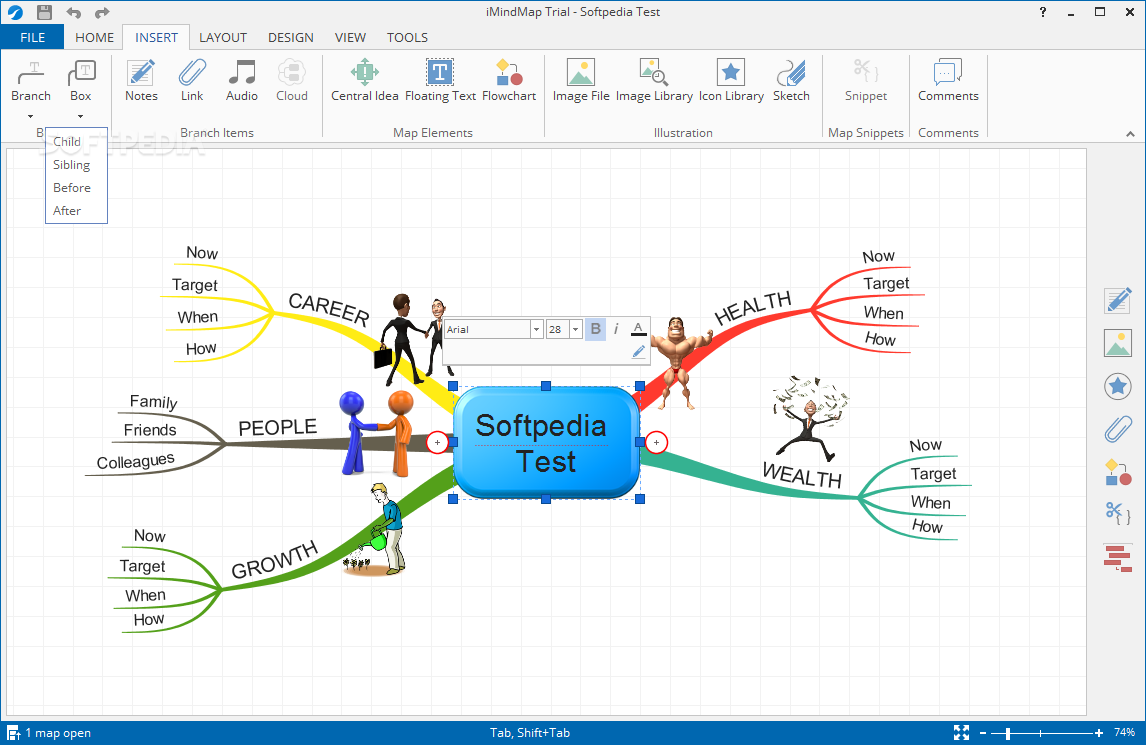Redo the last action
The image size is (1146, 745).
[x=102, y=12]
